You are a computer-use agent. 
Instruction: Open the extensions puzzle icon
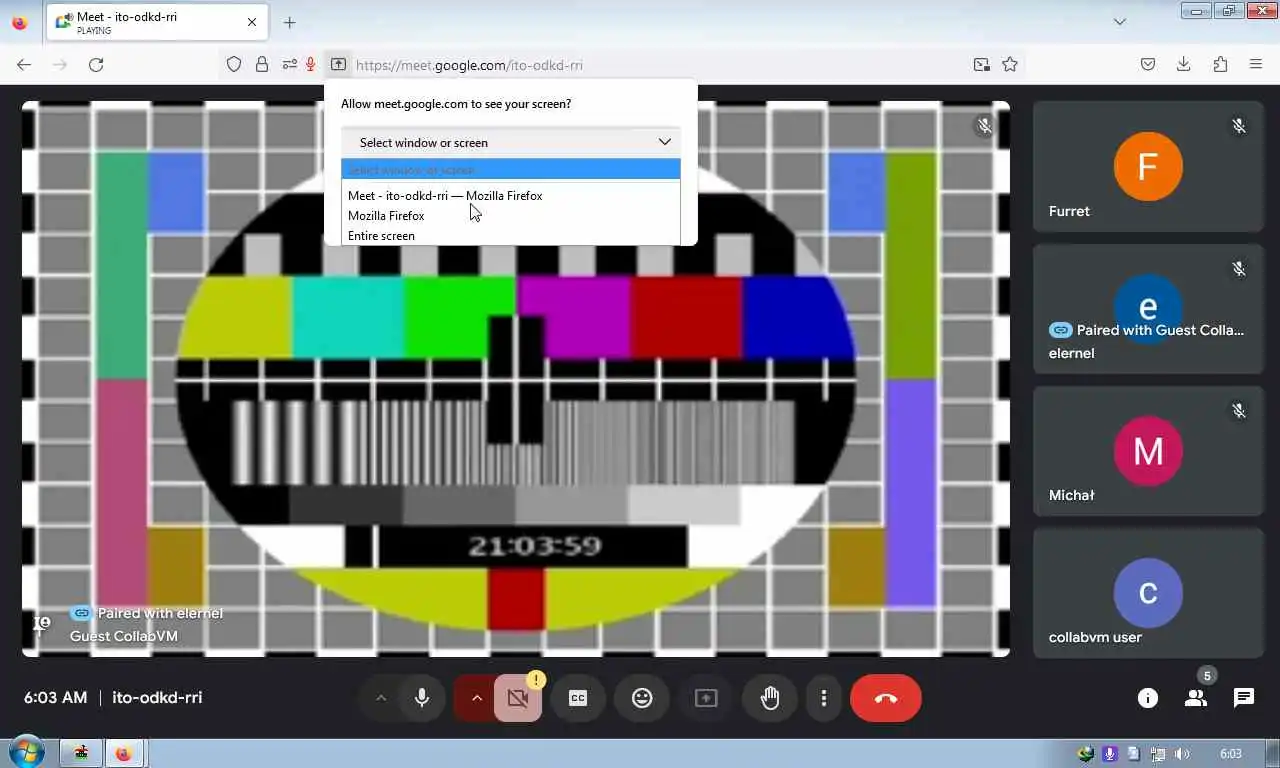[1220, 64]
